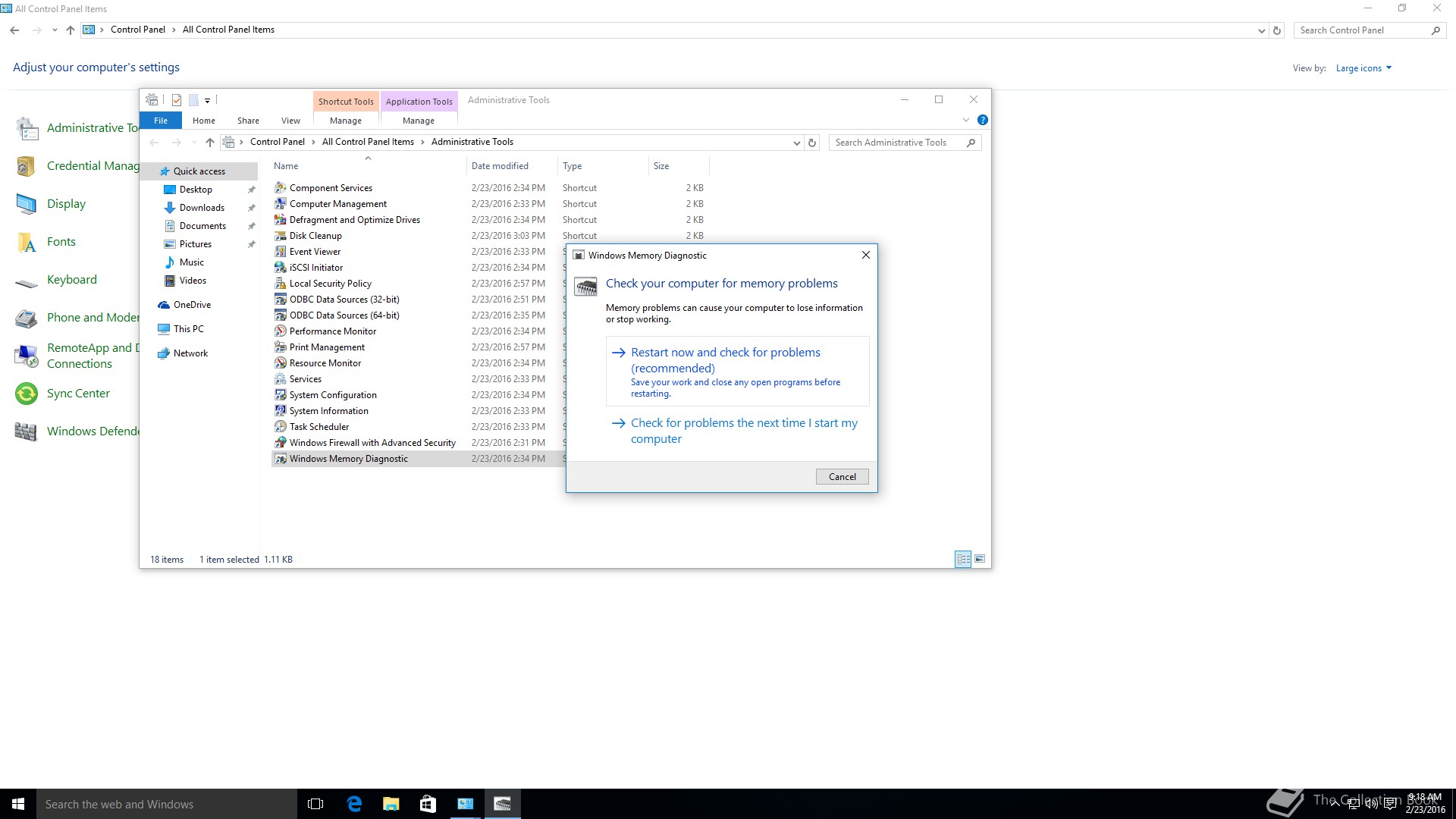1456x819 pixels.
Task: Click the iSCSI Initiator icon
Action: click(x=281, y=267)
